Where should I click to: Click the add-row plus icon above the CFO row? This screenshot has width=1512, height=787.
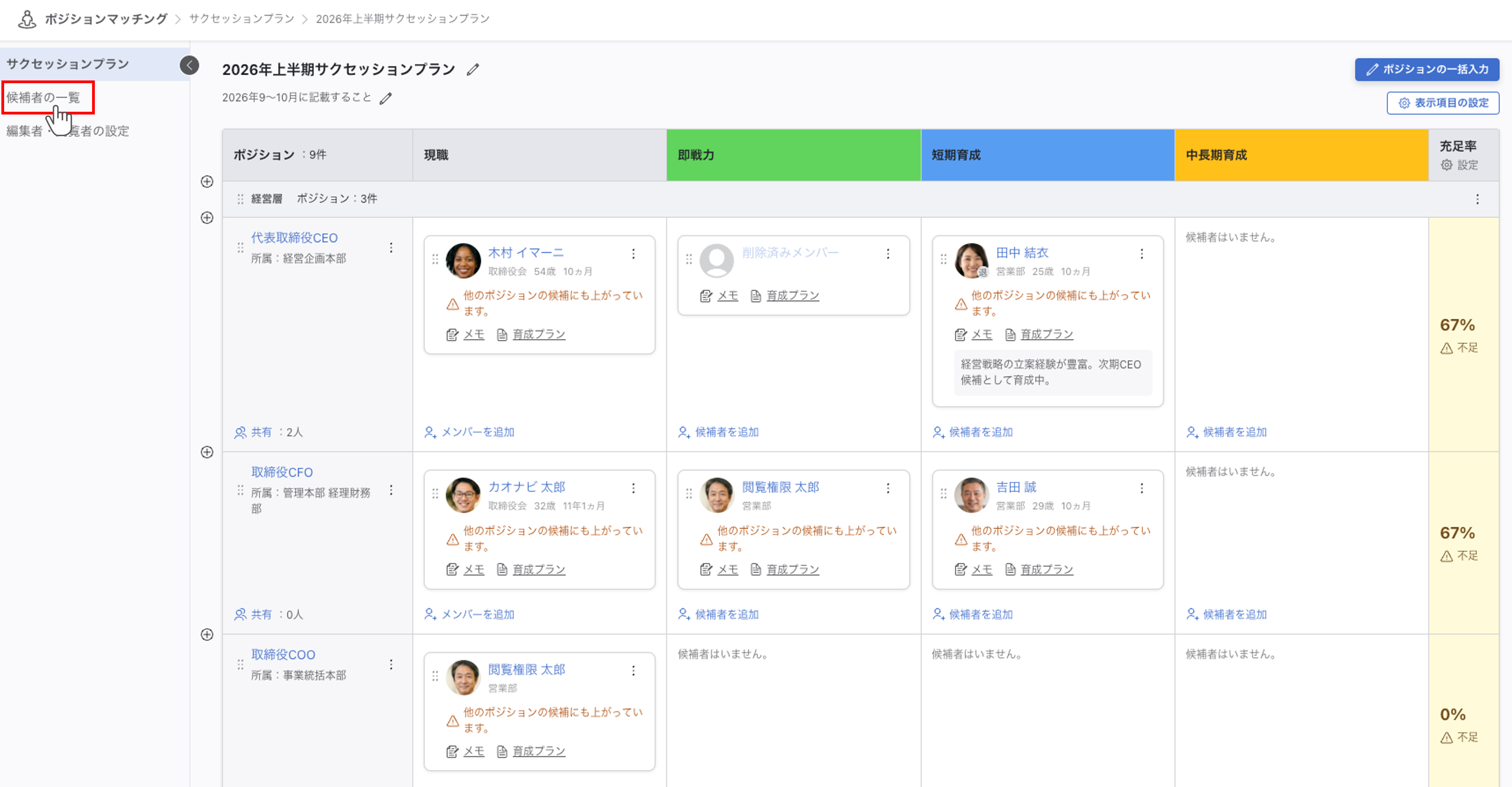click(207, 452)
